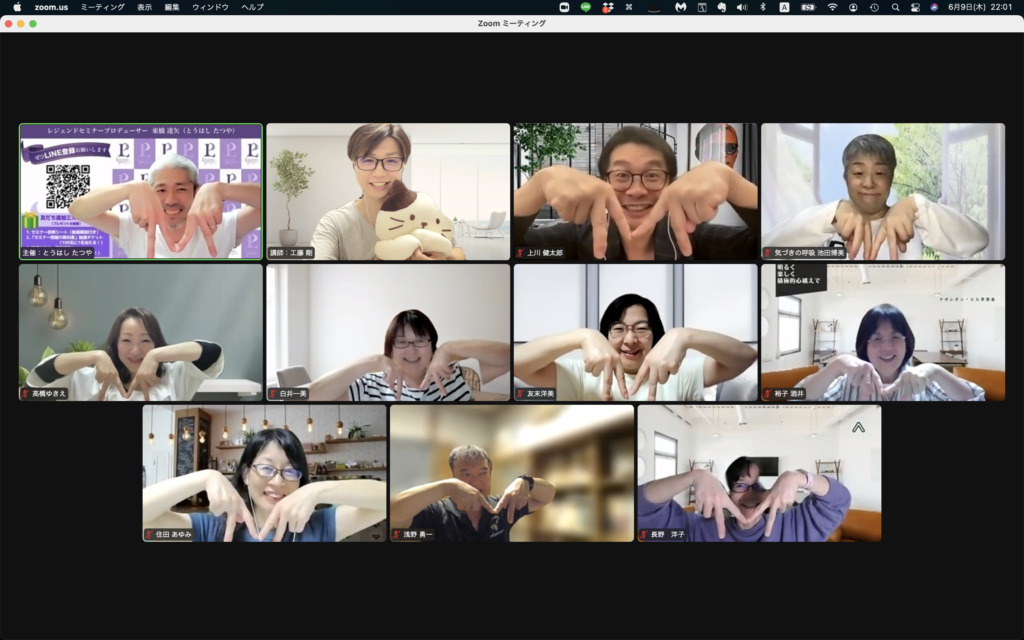The image size is (1024, 640).
Task: Open the ウィンドウ menu
Action: [x=210, y=7]
